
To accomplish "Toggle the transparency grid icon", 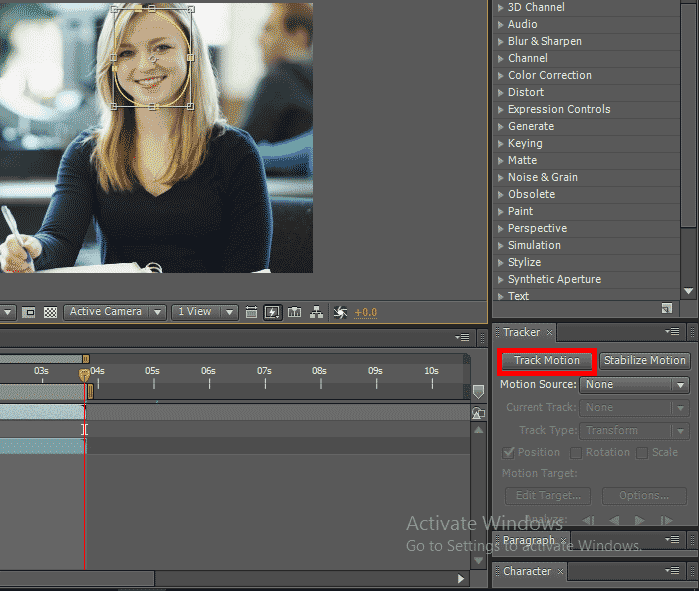I will (x=50, y=312).
